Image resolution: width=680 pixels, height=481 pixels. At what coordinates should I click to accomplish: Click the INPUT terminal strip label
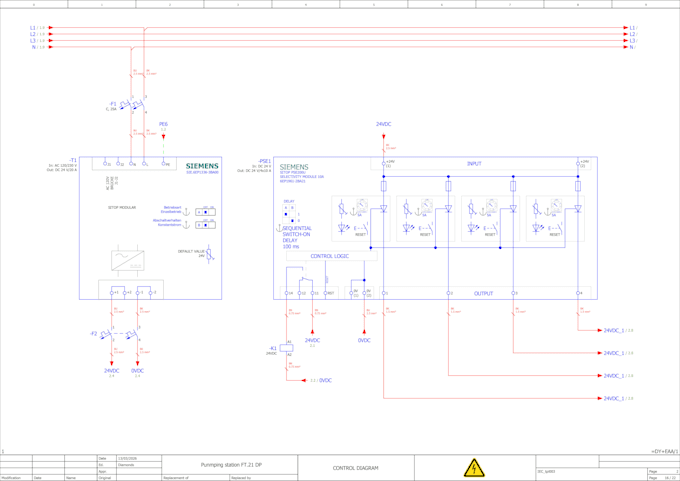(x=474, y=164)
